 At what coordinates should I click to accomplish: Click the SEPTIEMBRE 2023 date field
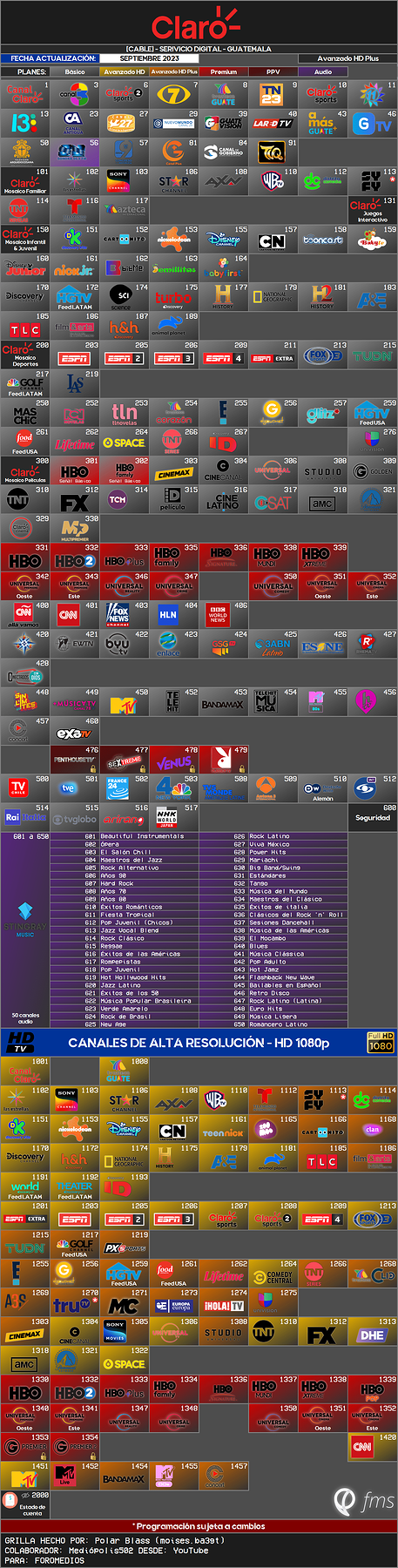(149, 58)
